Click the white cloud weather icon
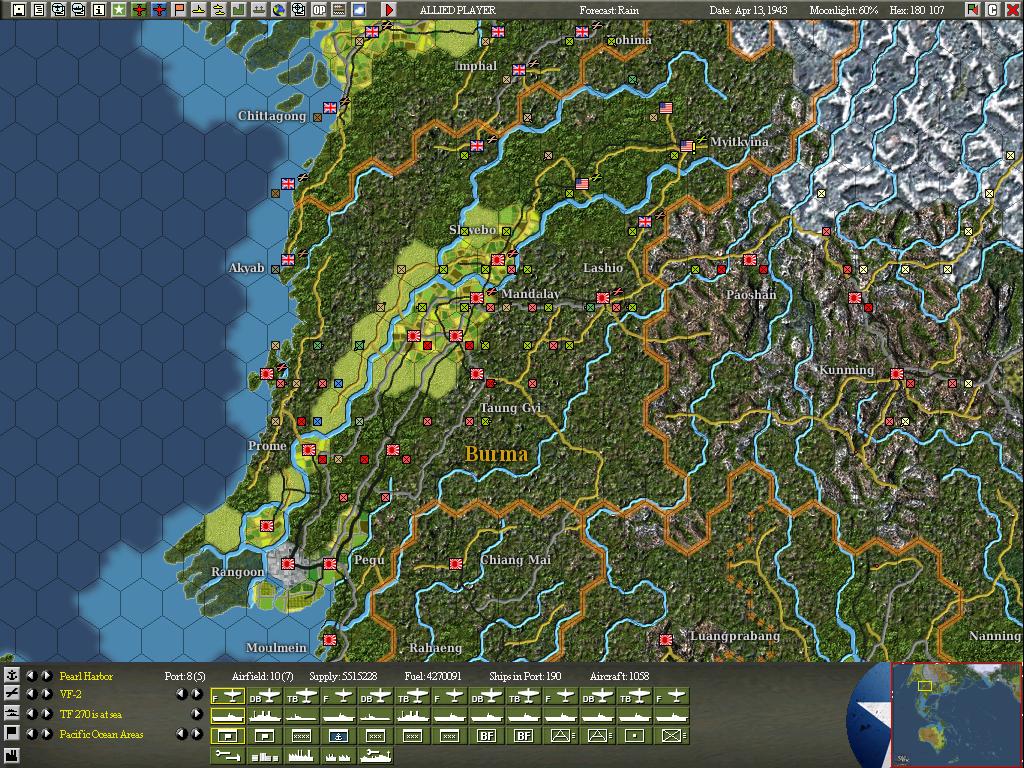This screenshot has height=768, width=1024. [x=359, y=10]
